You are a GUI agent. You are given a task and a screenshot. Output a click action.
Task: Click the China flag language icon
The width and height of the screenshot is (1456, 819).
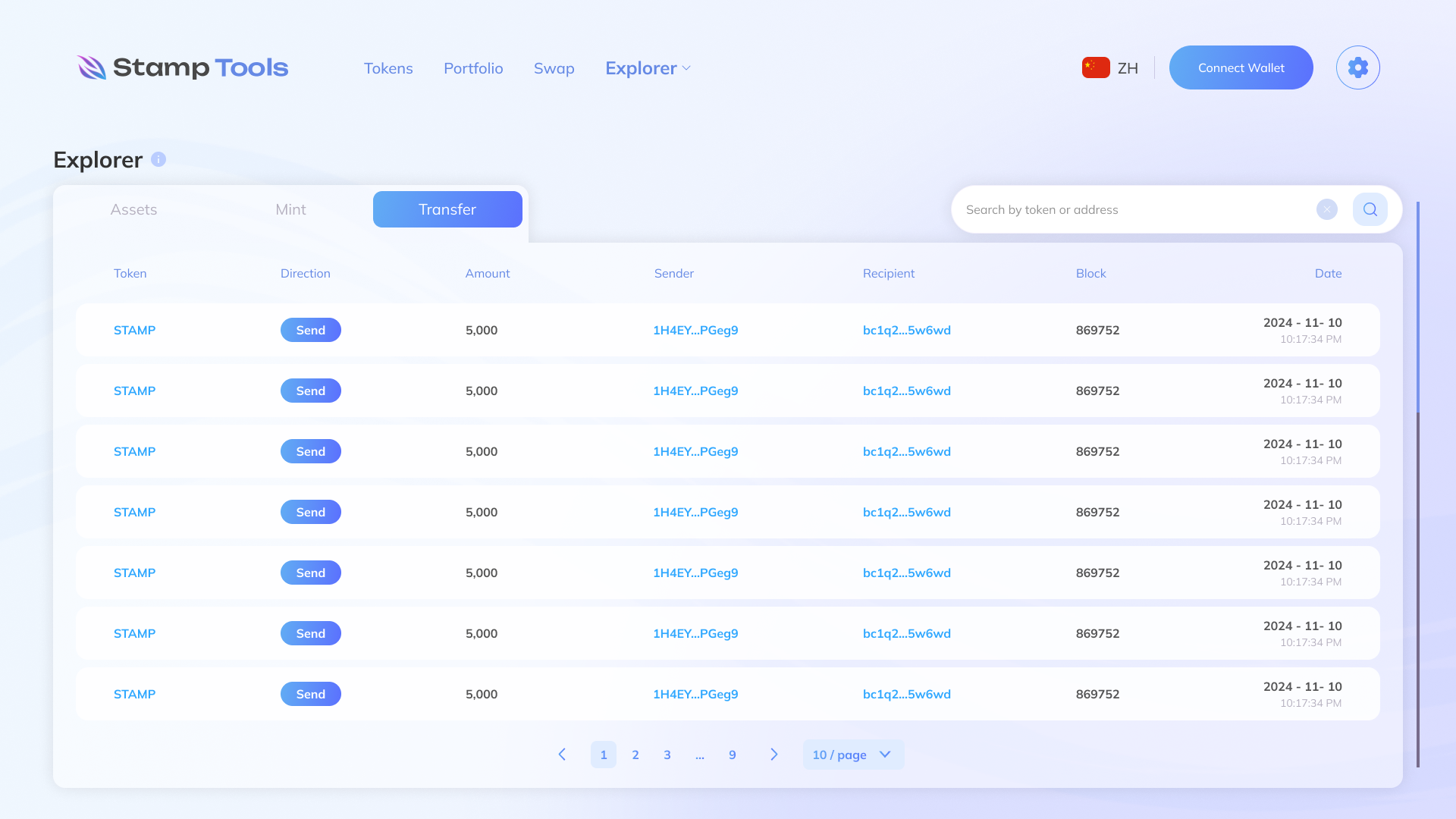(1096, 67)
